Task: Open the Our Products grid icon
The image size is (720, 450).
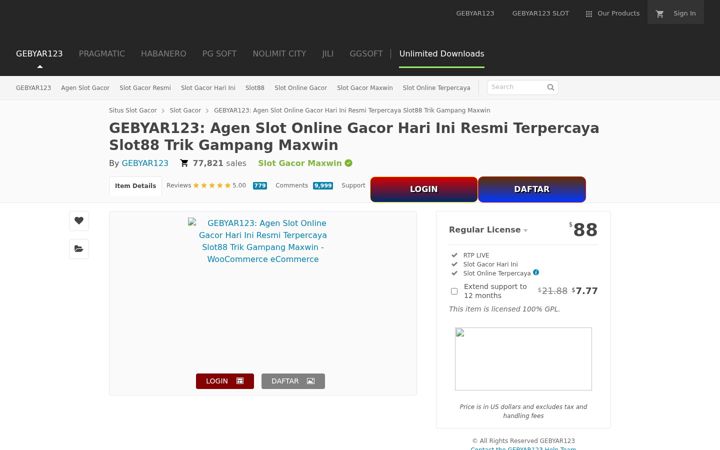Action: (x=589, y=14)
